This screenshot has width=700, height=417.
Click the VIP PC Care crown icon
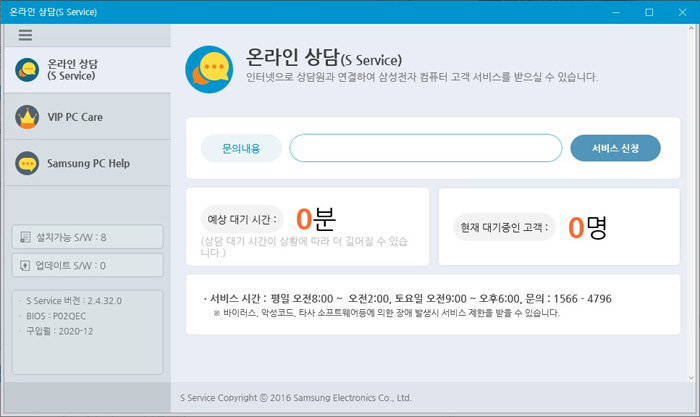[27, 117]
